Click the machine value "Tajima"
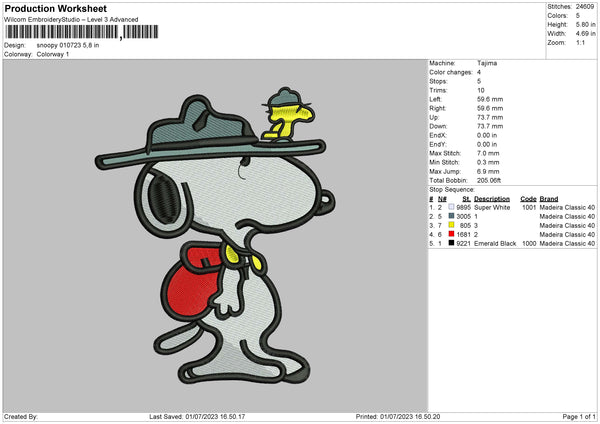600x424 pixels. 487,63
